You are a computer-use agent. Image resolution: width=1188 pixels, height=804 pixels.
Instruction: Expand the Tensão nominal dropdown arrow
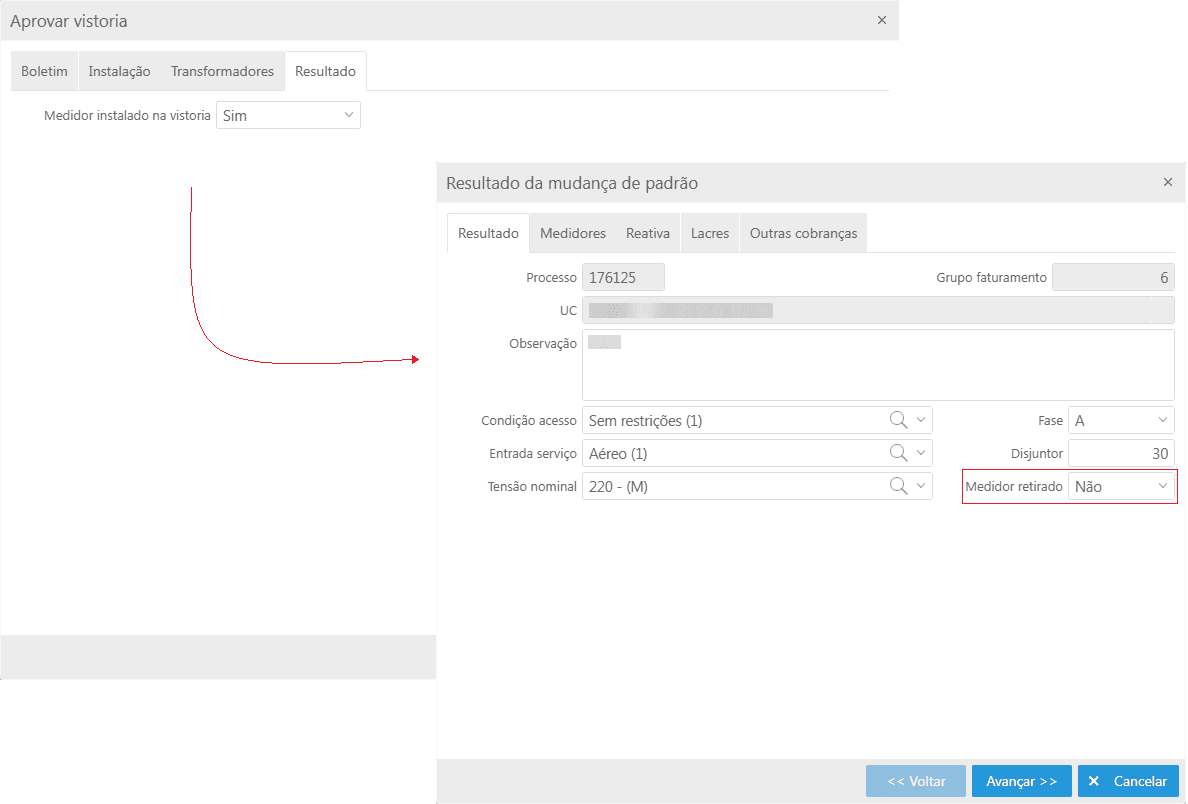[x=921, y=486]
